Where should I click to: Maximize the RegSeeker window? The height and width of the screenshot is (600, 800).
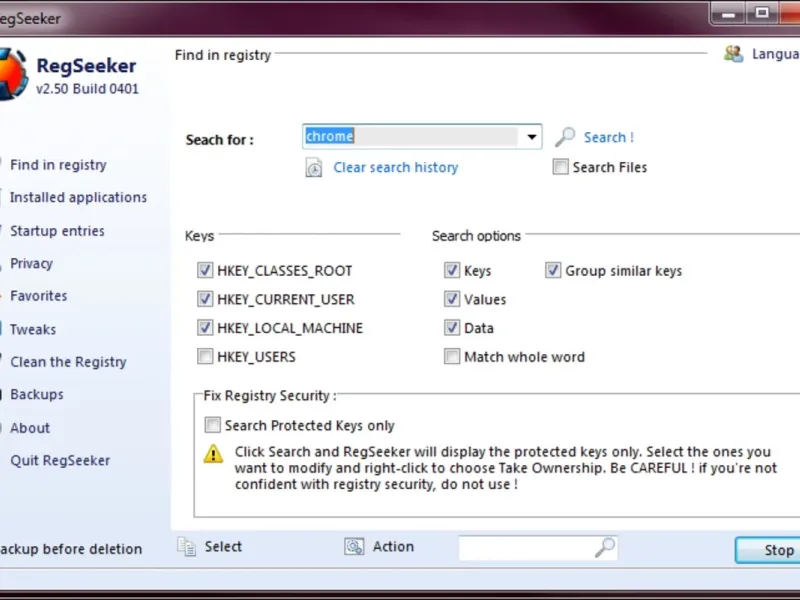point(762,13)
